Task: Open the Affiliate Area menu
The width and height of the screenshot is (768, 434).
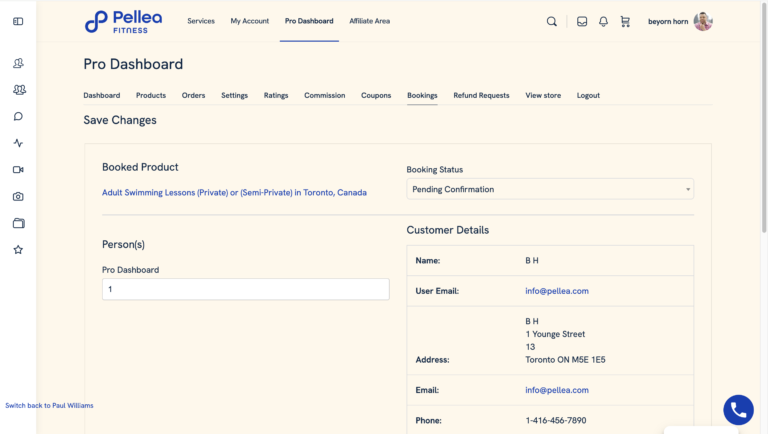Action: coord(369,21)
